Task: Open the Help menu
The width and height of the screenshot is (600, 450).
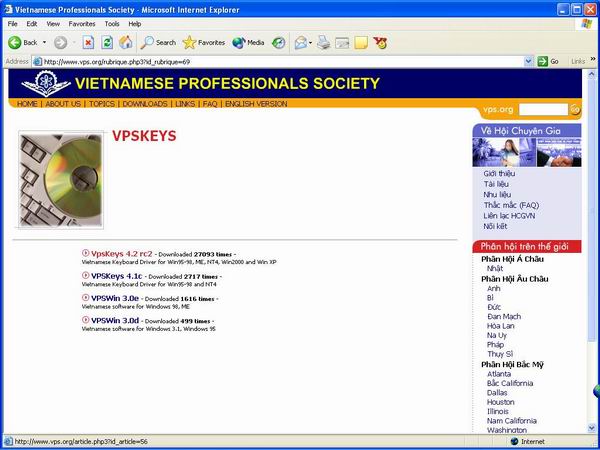Action: (x=135, y=24)
